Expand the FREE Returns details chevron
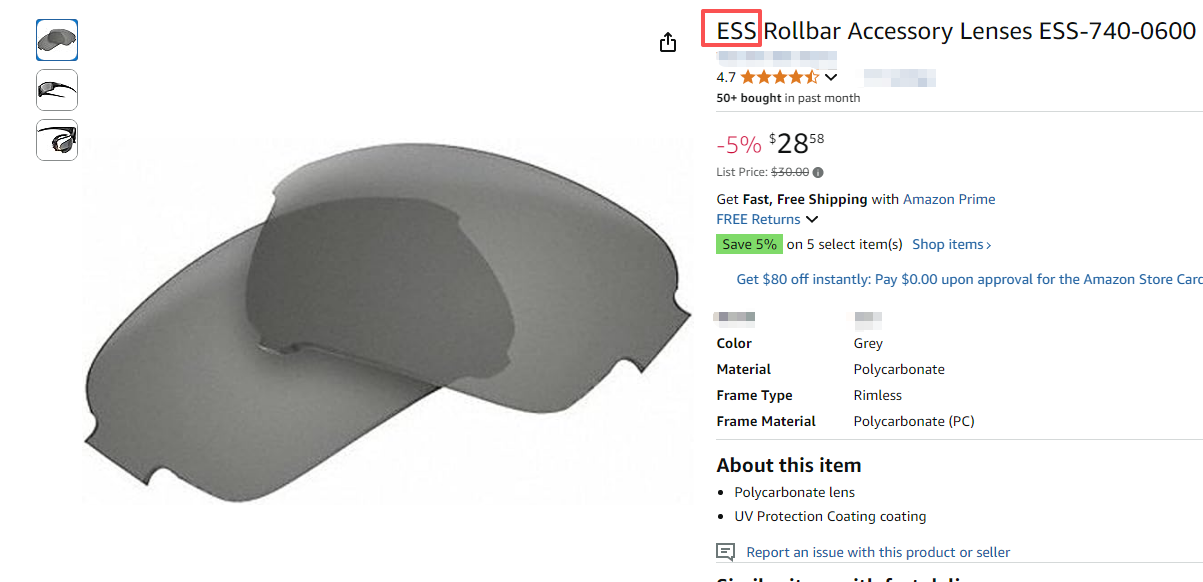1203x582 pixels. [x=812, y=220]
